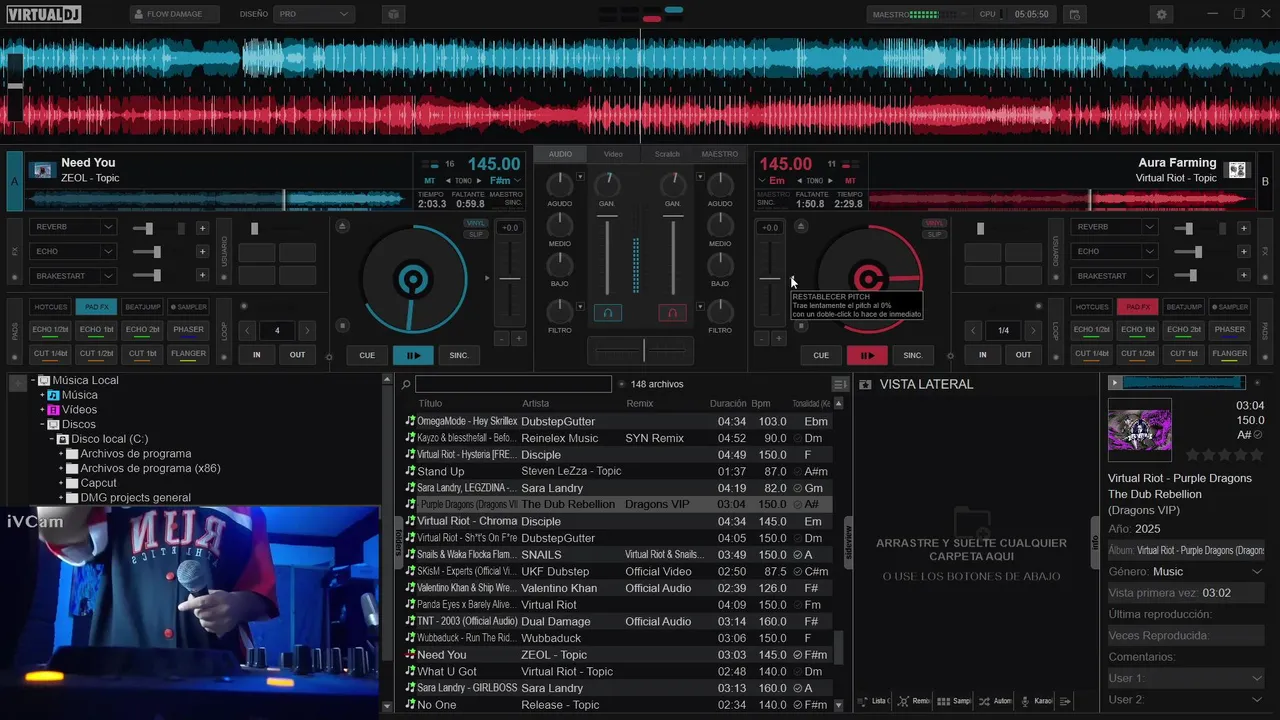Toggle deck B SINC. button
The image size is (1280, 720).
[913, 355]
